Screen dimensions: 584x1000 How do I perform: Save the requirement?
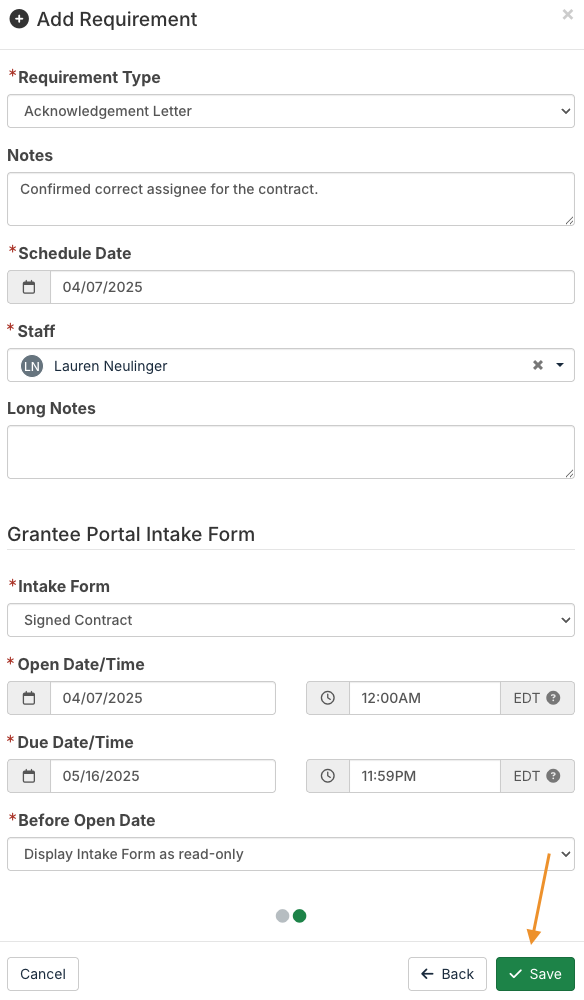(x=536, y=974)
